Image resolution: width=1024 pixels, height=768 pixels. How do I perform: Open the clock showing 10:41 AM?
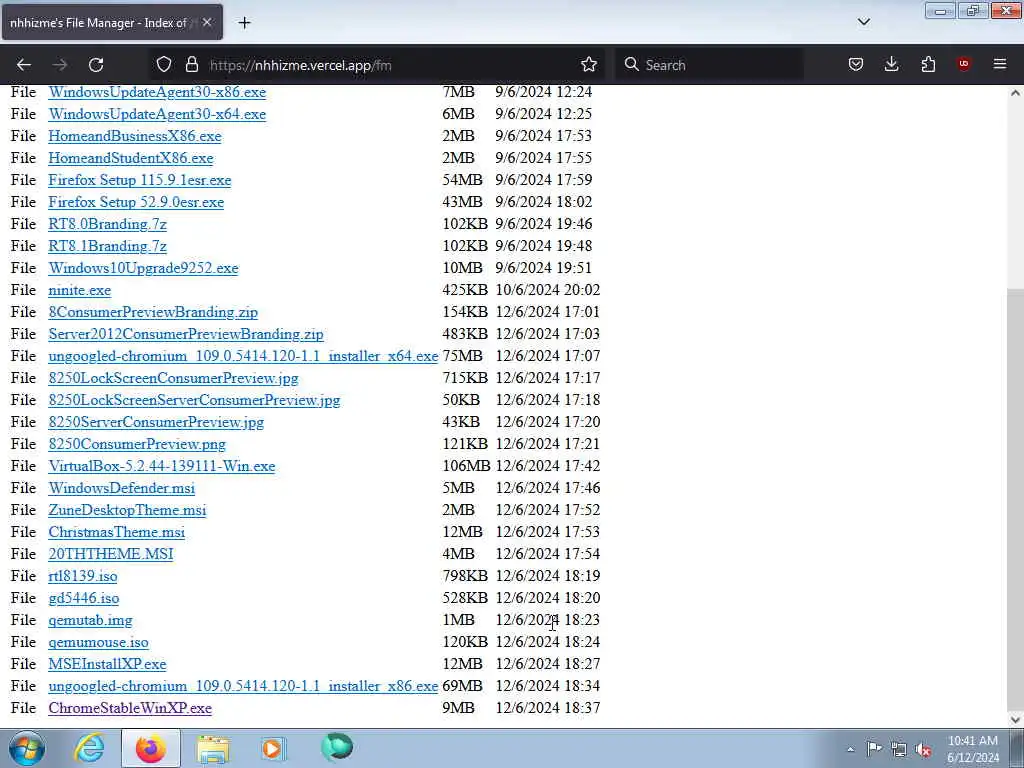[x=972, y=749]
